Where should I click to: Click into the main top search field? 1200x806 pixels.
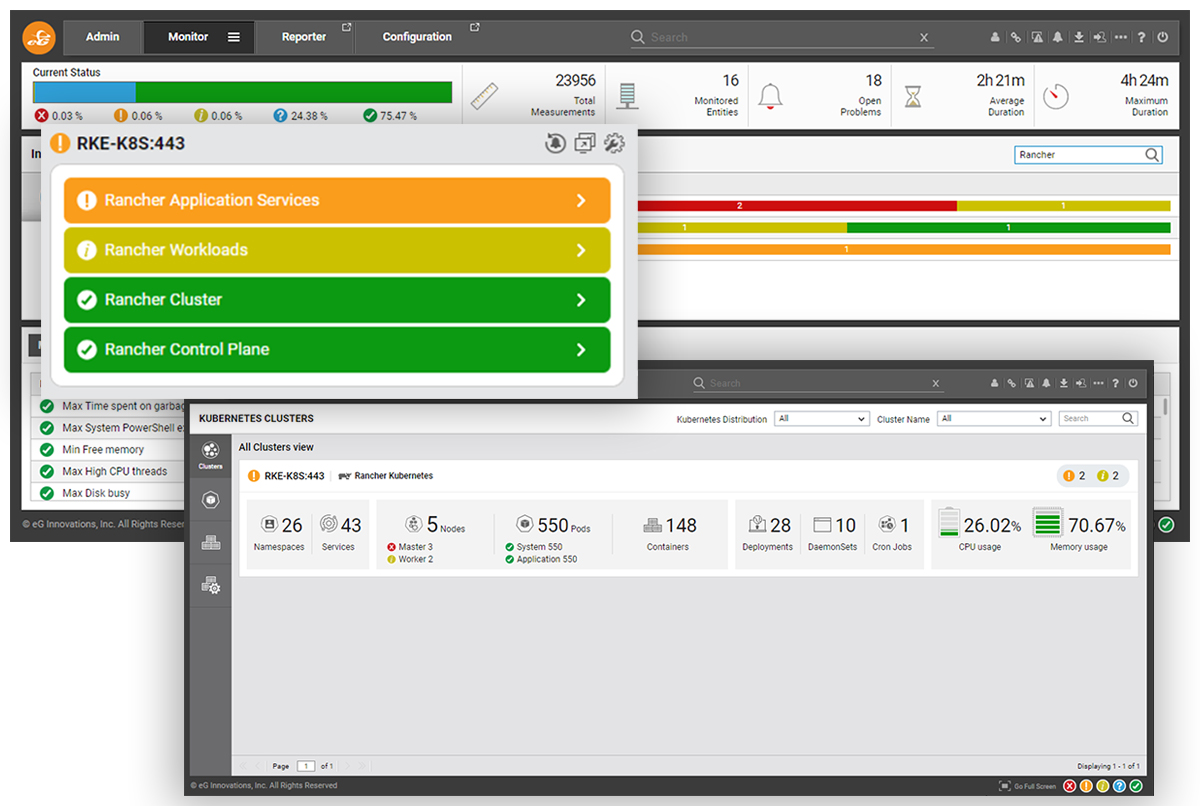[x=782, y=37]
